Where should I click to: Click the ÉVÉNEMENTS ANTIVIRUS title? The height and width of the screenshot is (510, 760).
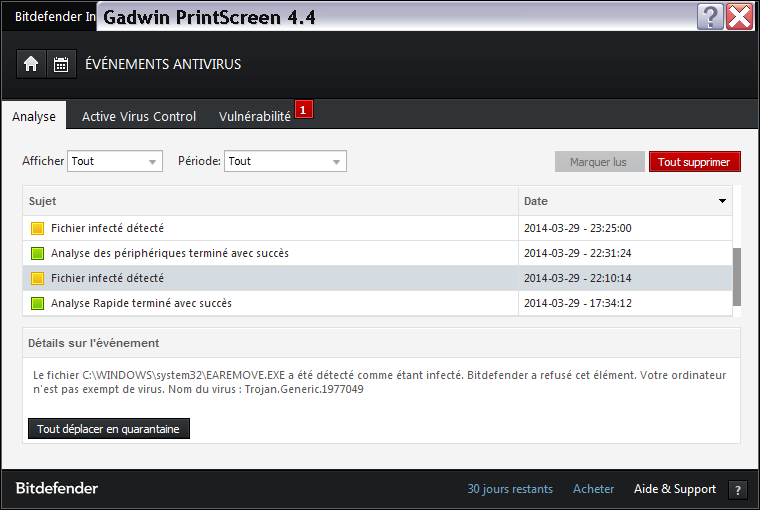163,64
